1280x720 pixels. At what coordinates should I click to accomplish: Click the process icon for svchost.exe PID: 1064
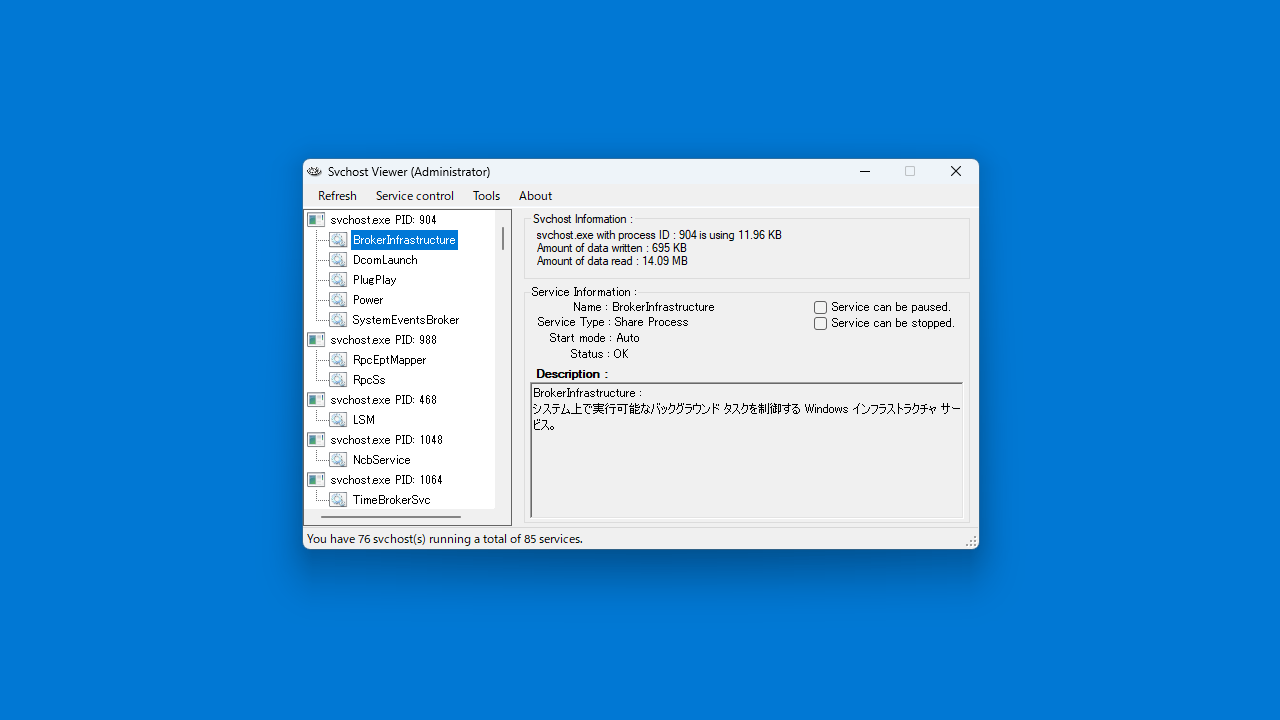(x=316, y=480)
